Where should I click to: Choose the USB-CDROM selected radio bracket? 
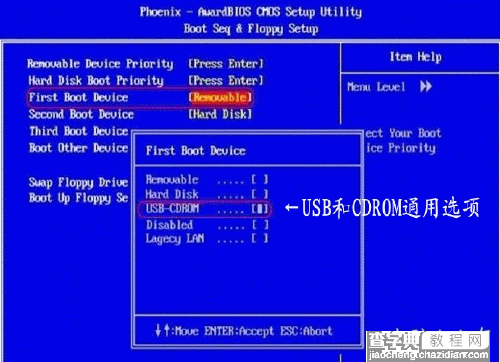(260, 209)
